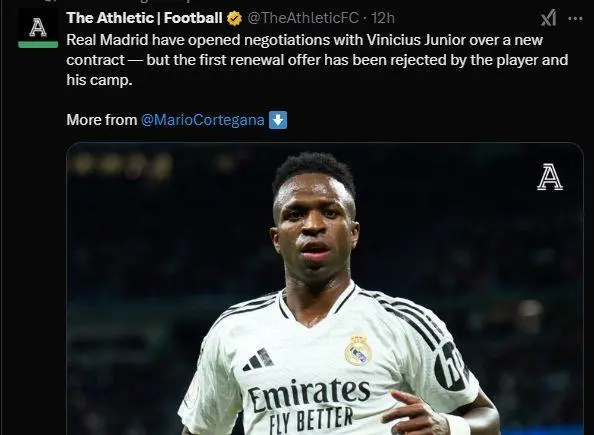Open the three-dot more options menu

575,18
